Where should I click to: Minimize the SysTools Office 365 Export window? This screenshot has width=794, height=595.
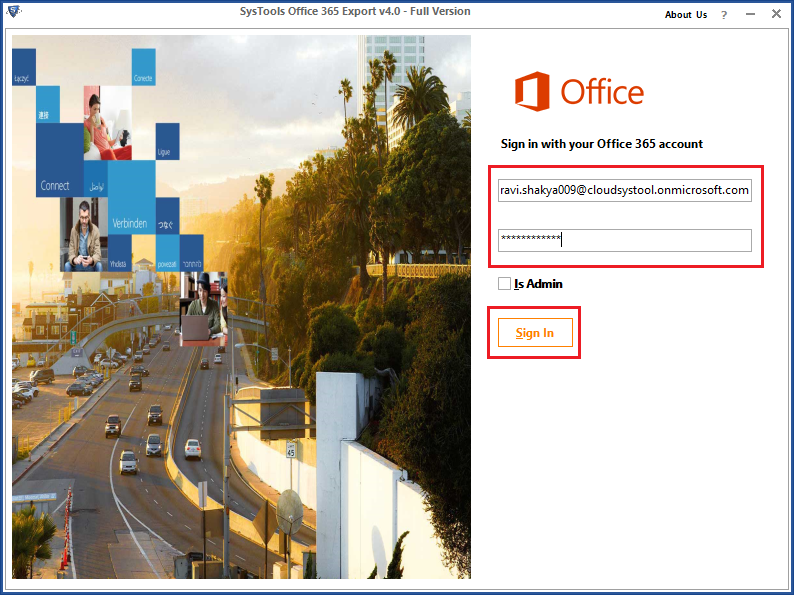pyautogui.click(x=750, y=14)
